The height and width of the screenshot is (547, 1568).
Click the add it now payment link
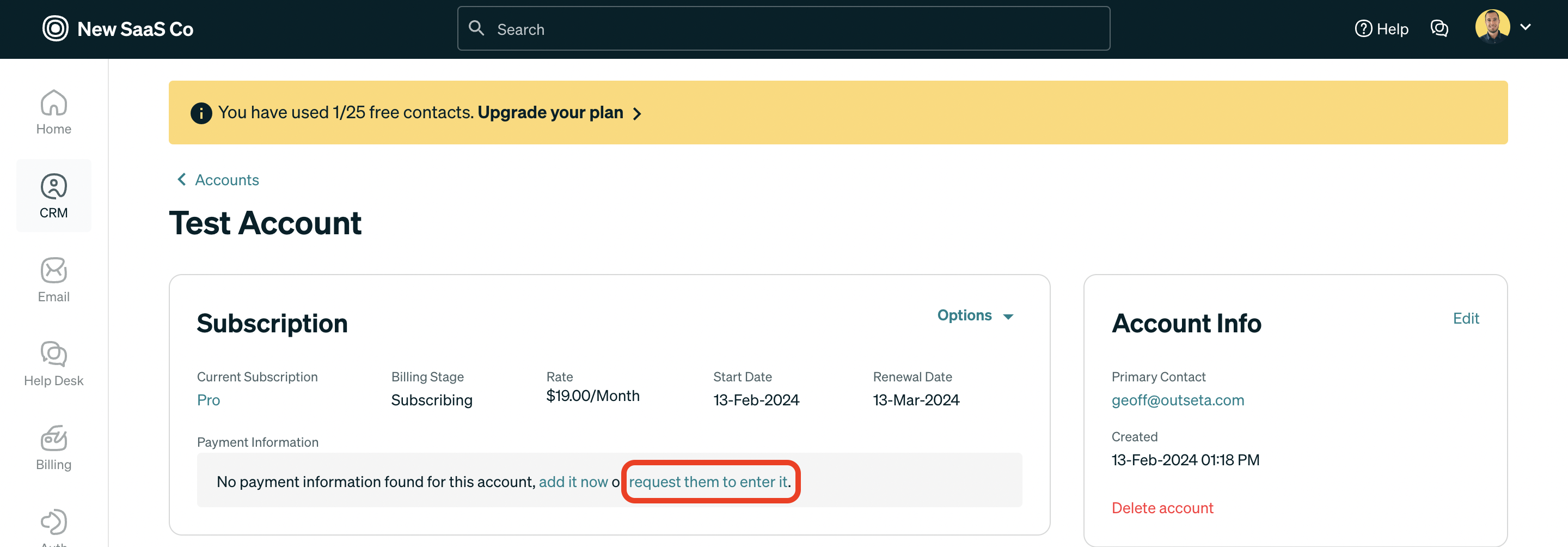point(573,481)
